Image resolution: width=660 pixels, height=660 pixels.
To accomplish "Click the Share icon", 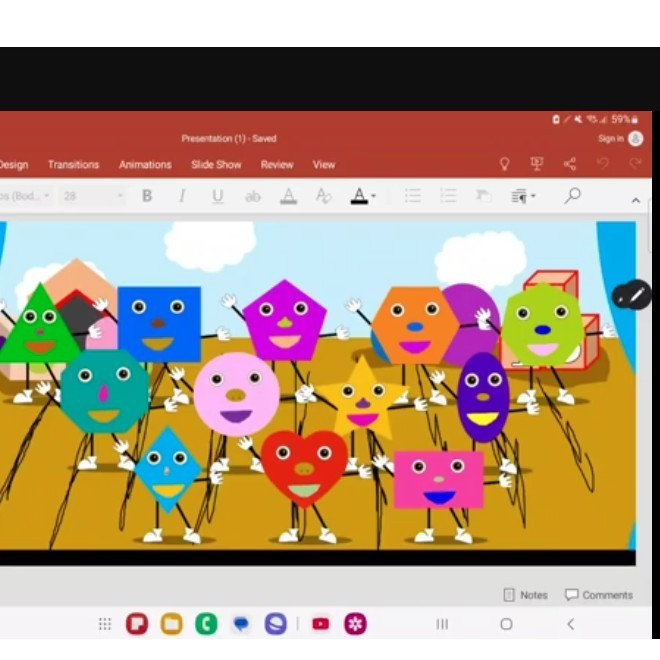I will click(x=570, y=164).
